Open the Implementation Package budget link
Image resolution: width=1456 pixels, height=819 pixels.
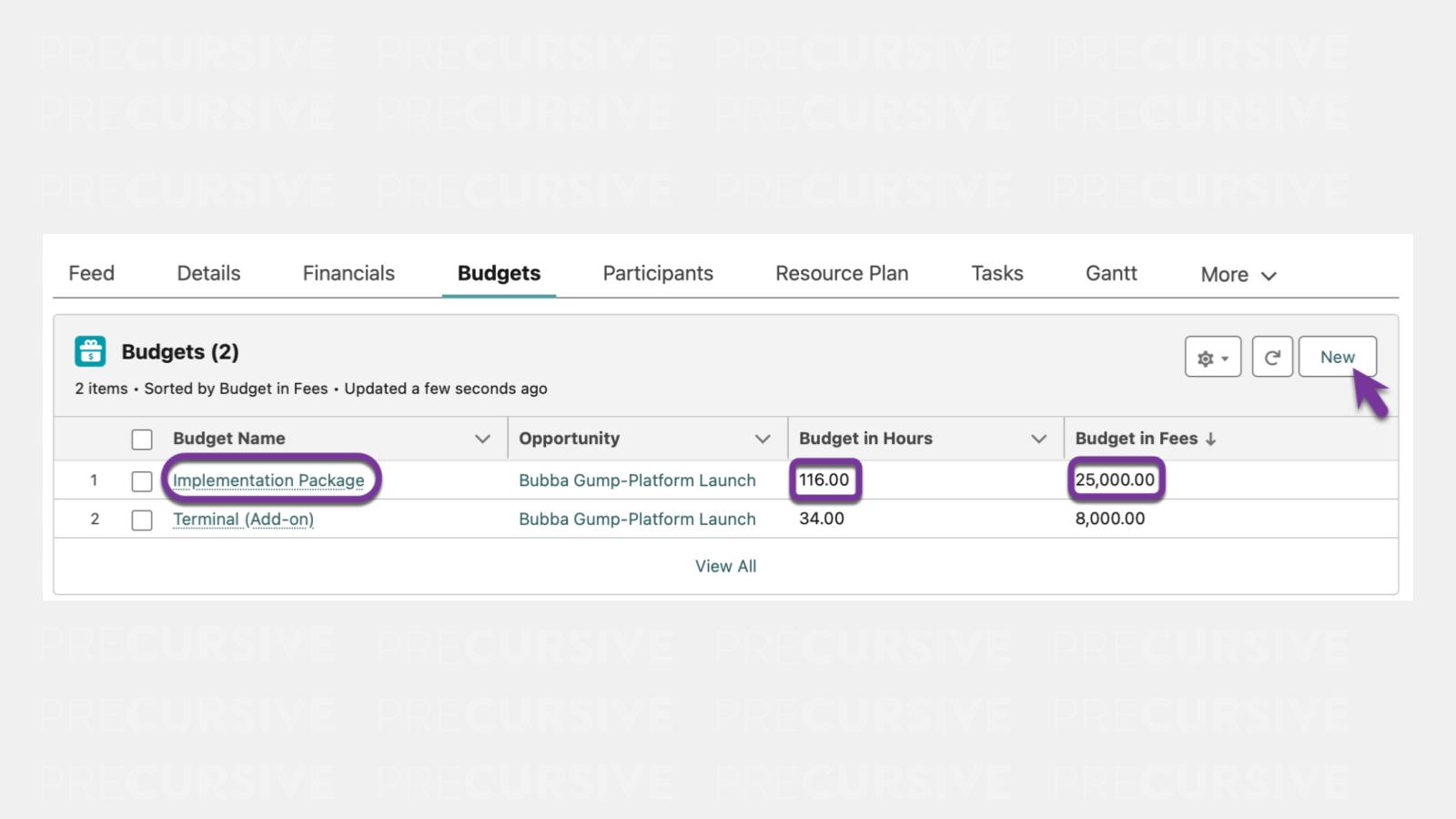268,480
